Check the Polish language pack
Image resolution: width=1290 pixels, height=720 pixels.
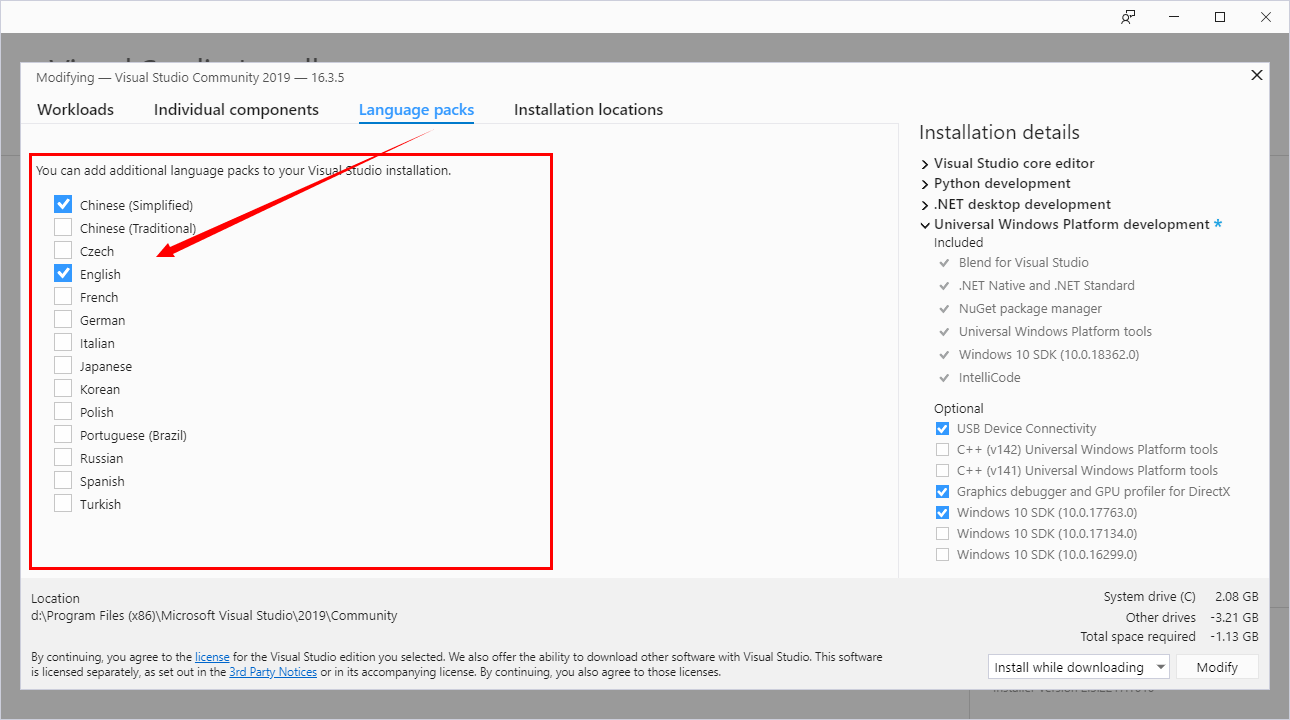(63, 412)
